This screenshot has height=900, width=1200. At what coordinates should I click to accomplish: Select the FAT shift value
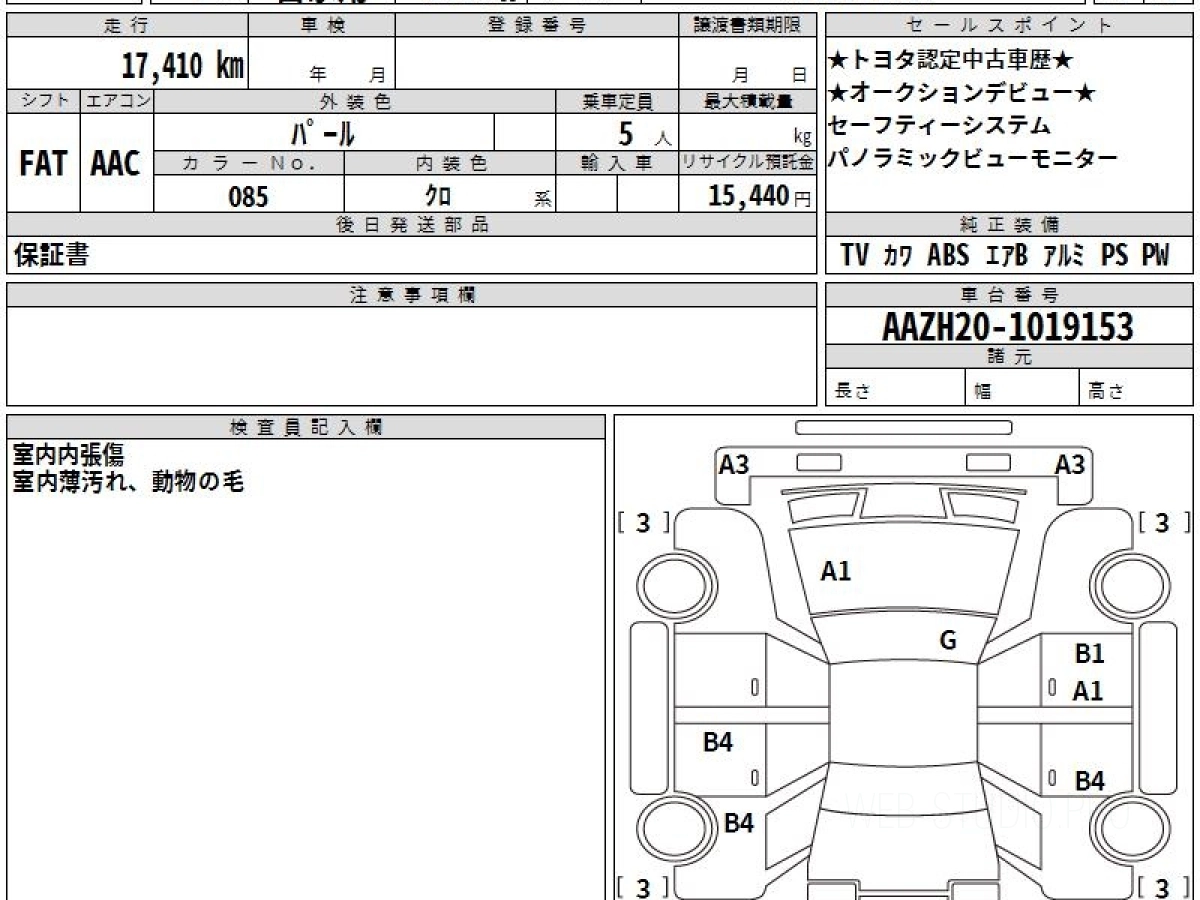coord(43,163)
